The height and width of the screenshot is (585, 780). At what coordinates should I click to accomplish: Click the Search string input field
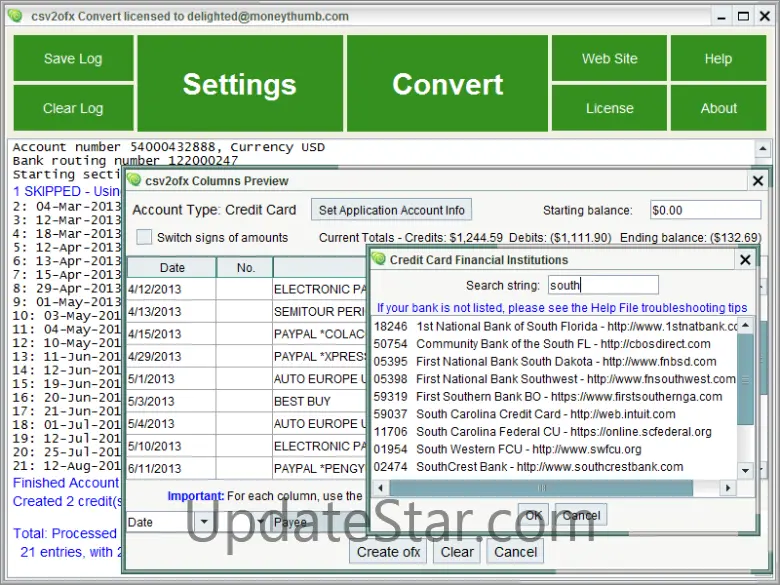pyautogui.click(x=603, y=285)
